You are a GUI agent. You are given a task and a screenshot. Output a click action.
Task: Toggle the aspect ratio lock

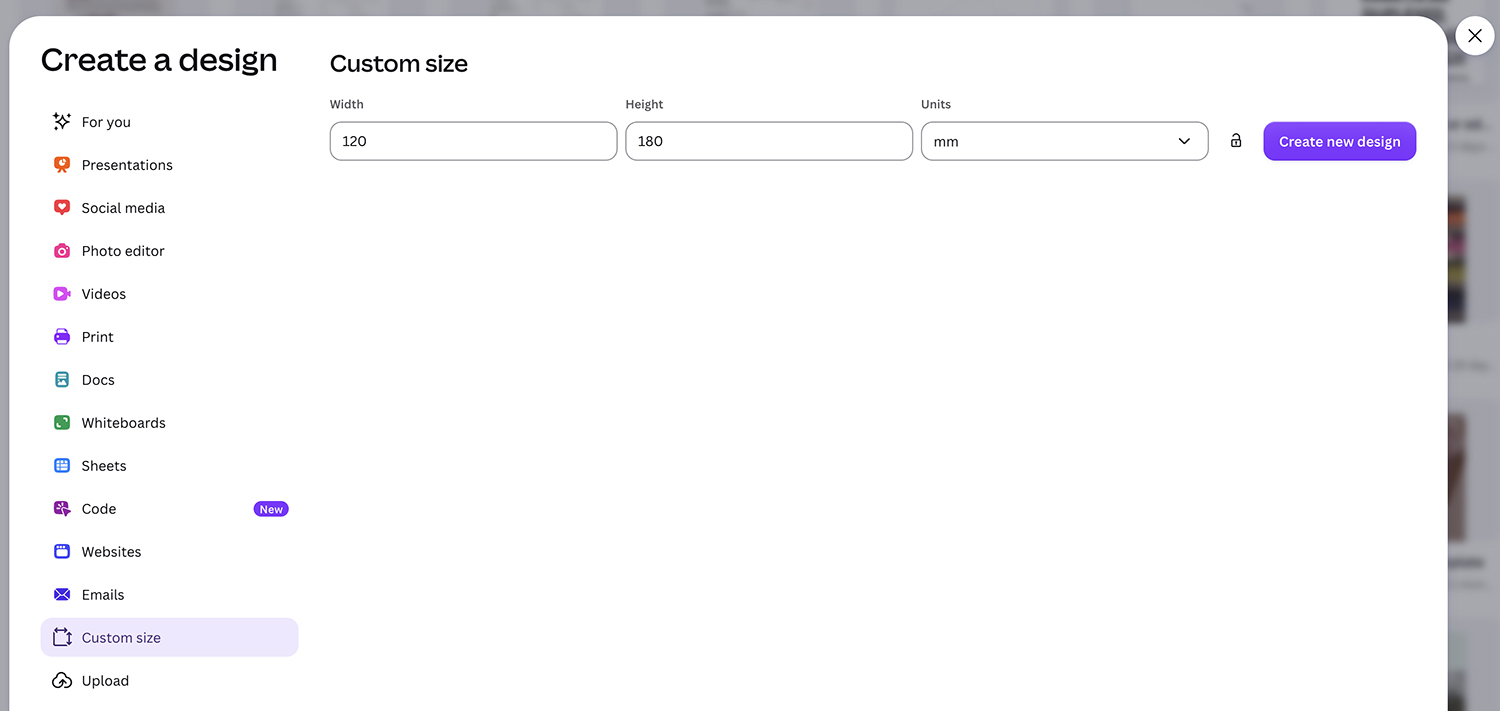(1236, 141)
